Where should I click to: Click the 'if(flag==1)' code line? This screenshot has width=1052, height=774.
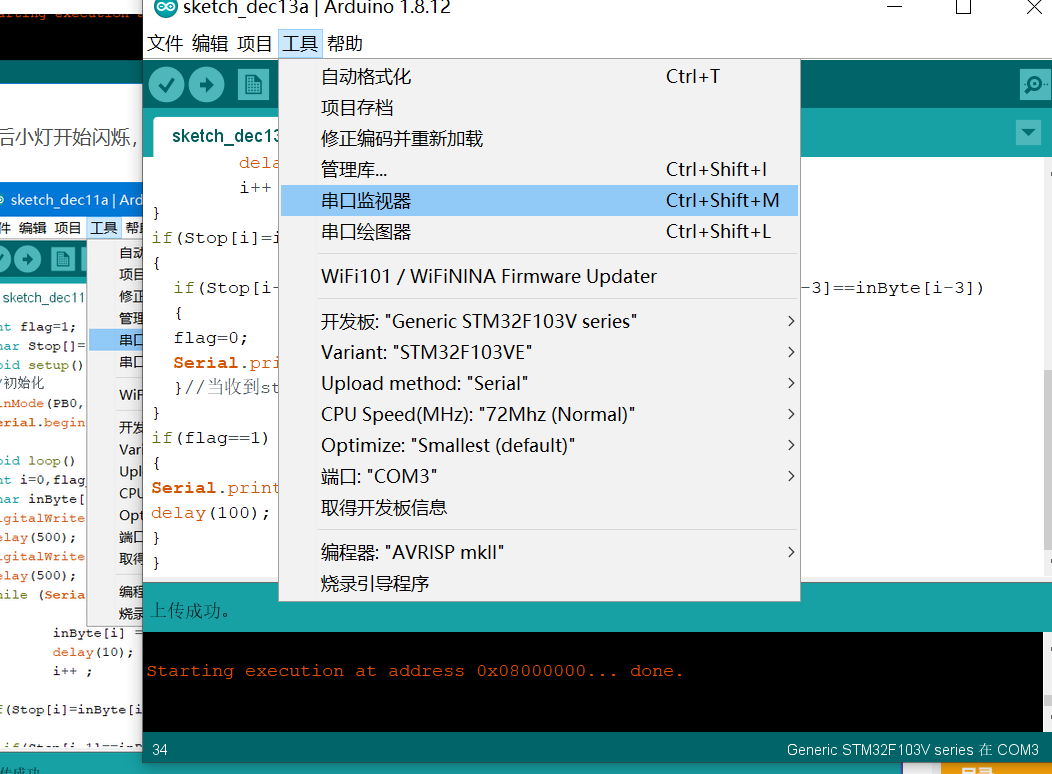210,438
